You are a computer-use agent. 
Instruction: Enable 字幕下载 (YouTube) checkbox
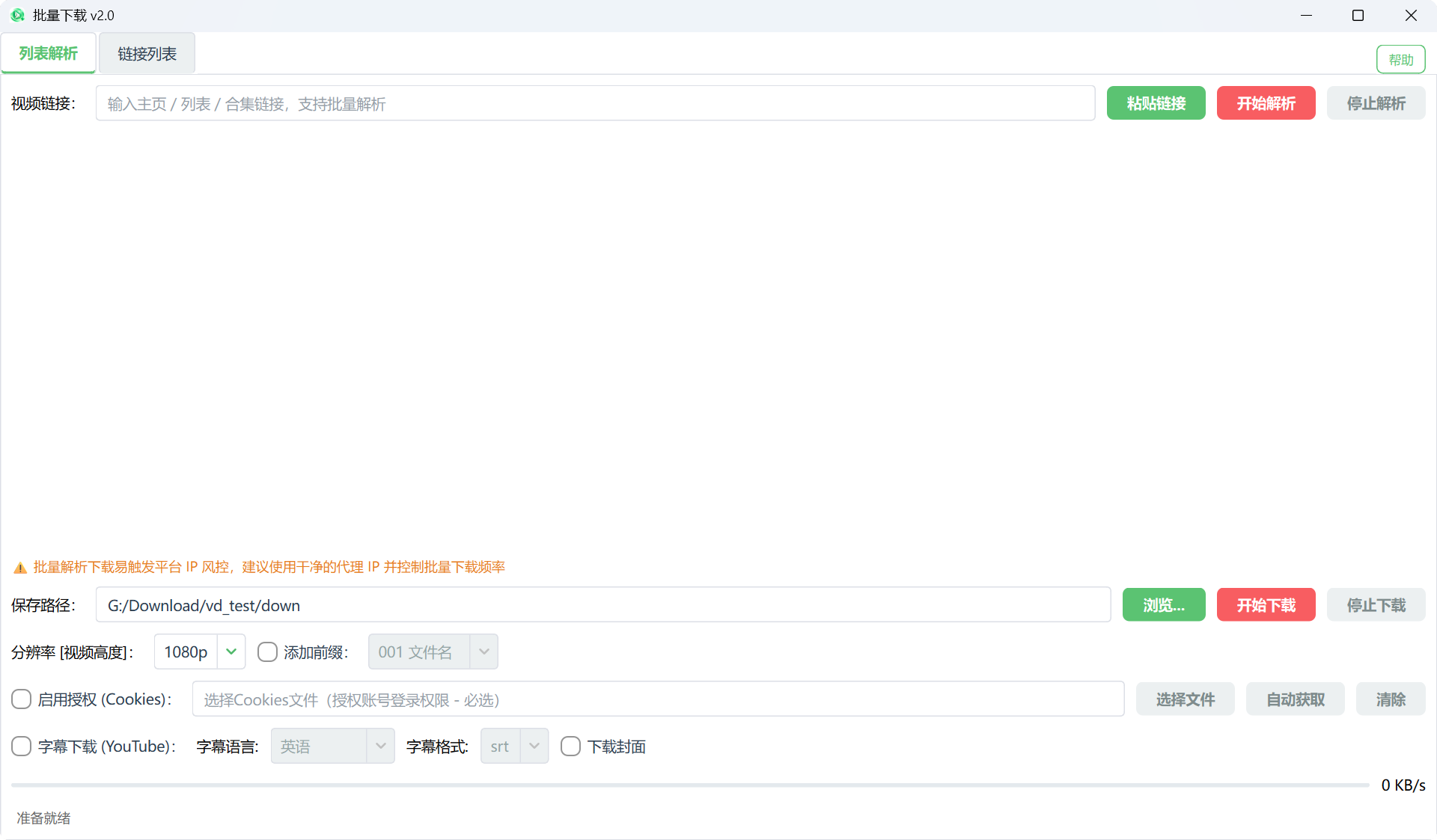point(21,747)
